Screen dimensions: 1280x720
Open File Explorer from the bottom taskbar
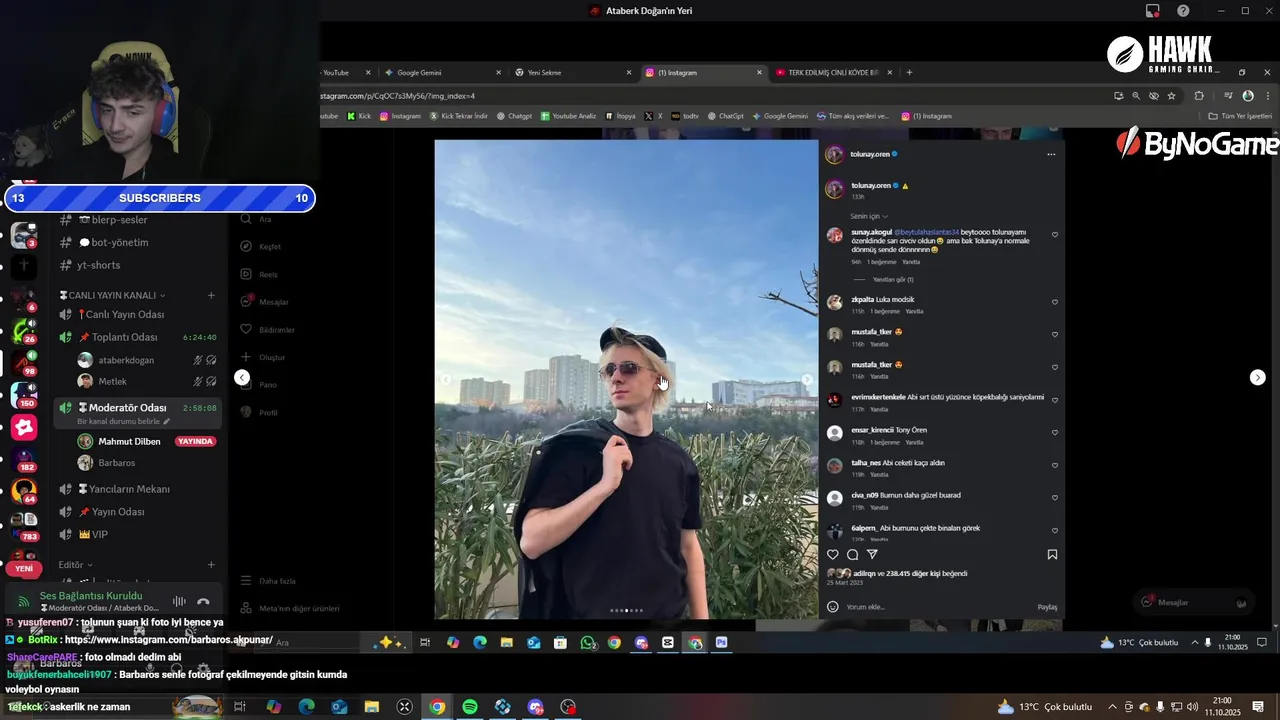point(372,707)
